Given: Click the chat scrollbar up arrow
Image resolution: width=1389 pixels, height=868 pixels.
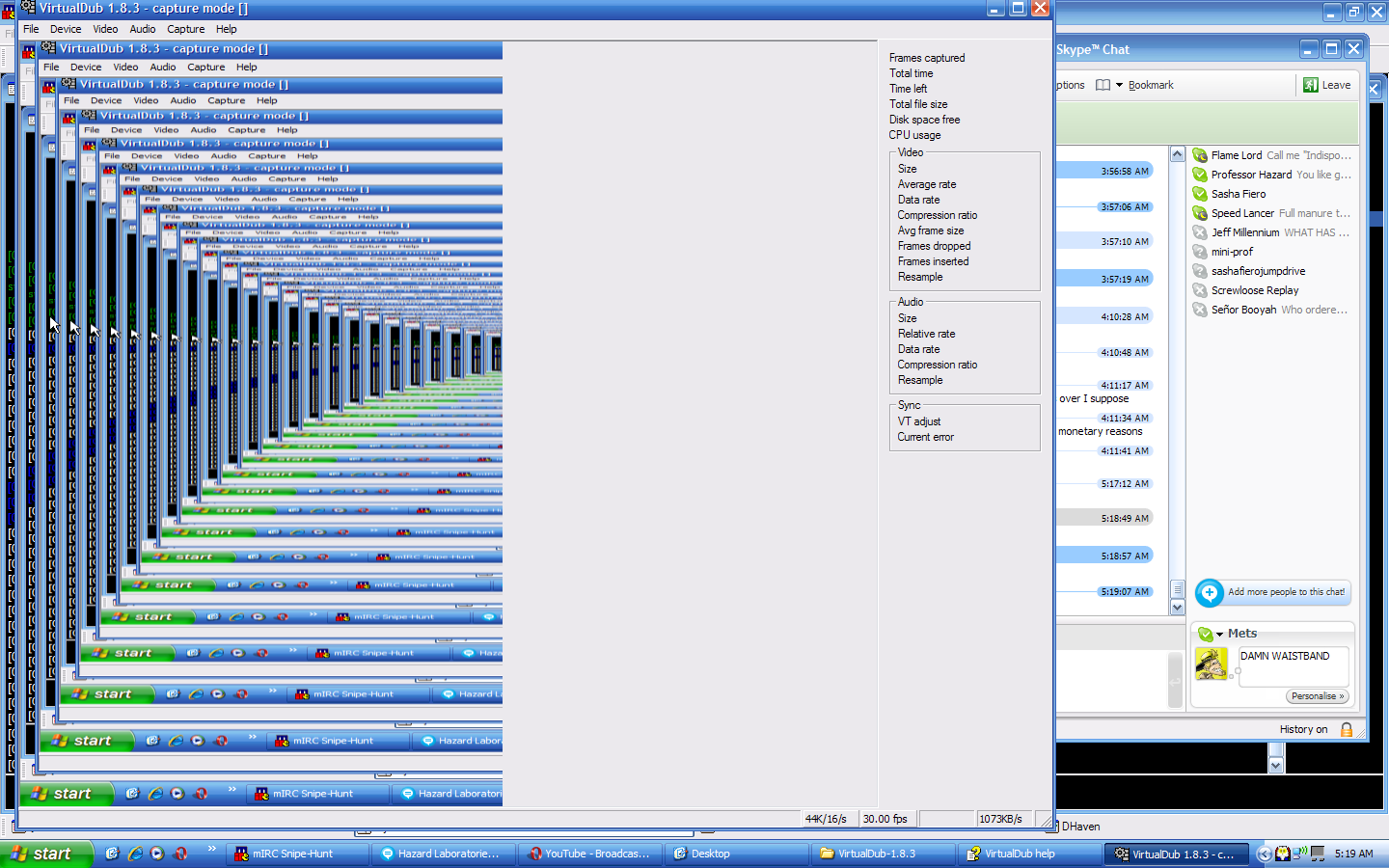Looking at the screenshot, I should [1177, 154].
